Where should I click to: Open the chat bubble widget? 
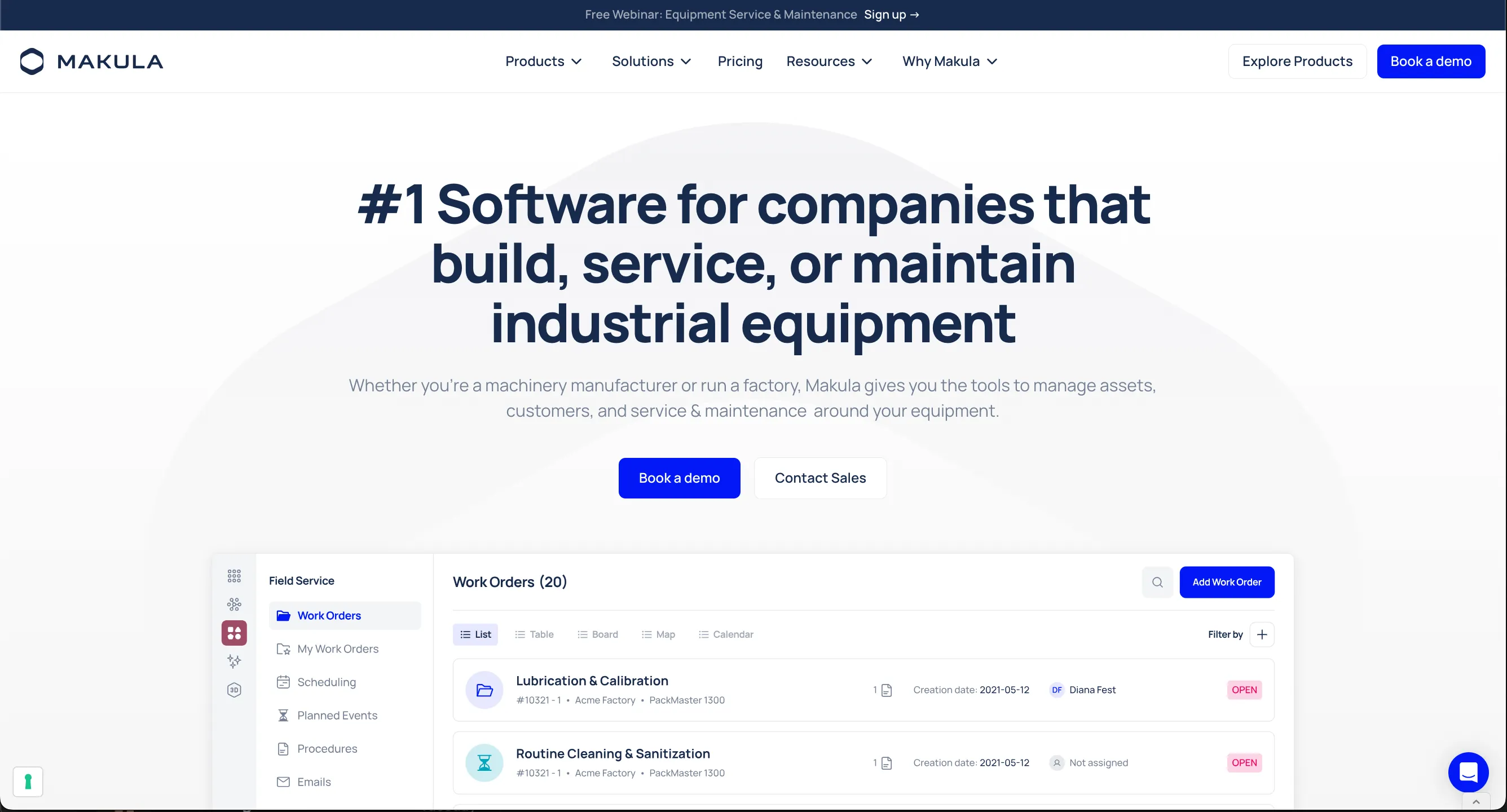tap(1468, 772)
